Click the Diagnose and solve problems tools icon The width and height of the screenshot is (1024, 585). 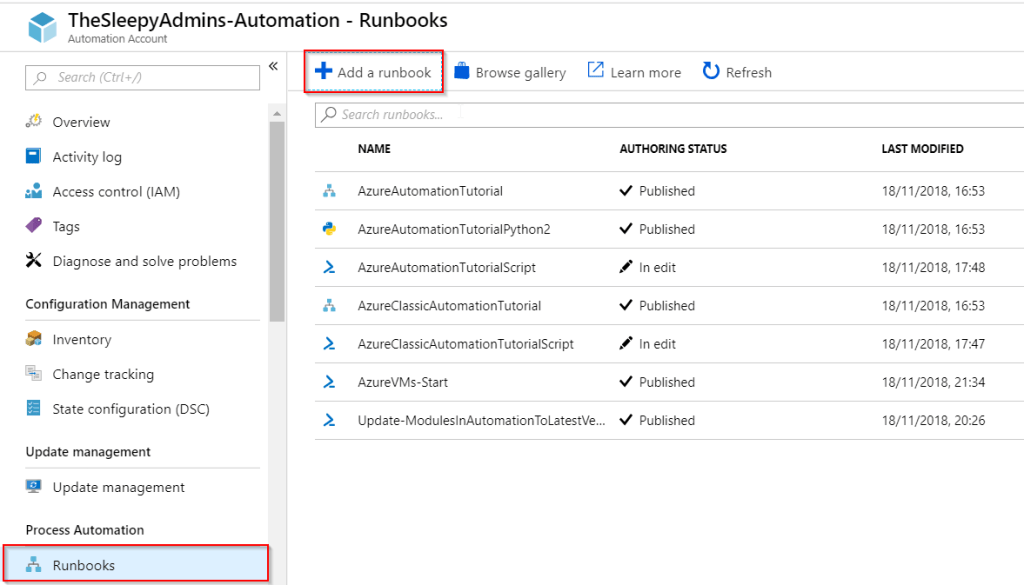(33, 261)
